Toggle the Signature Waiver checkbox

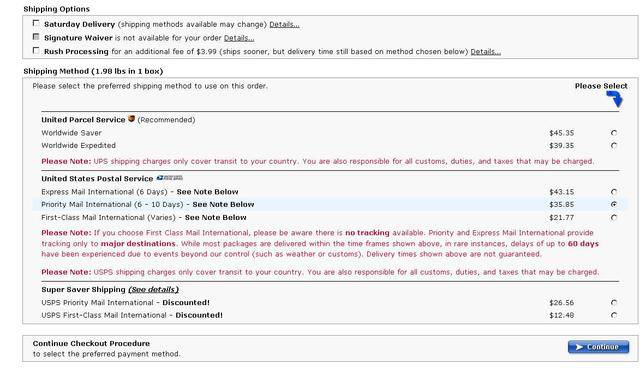(36, 37)
